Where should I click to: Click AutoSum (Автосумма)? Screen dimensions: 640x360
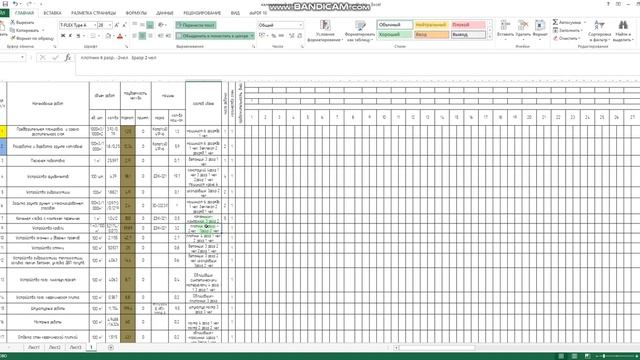(569, 22)
